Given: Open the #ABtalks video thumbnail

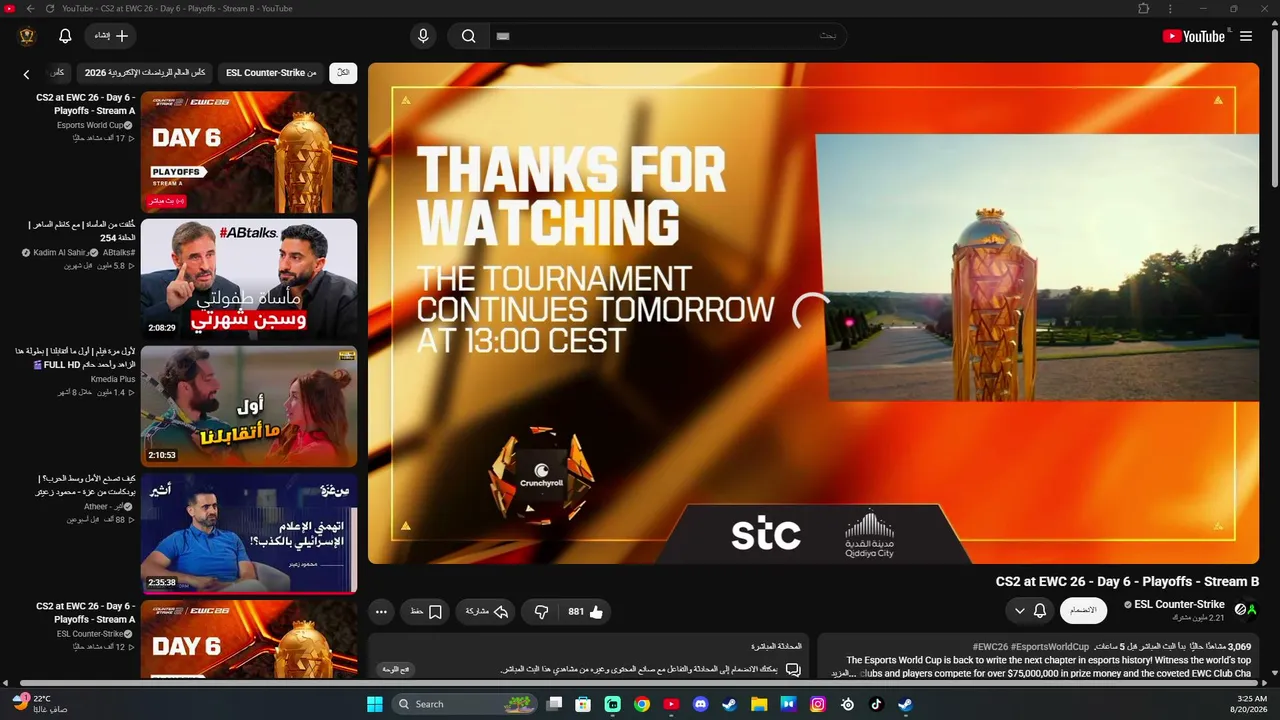Looking at the screenshot, I should pos(249,279).
